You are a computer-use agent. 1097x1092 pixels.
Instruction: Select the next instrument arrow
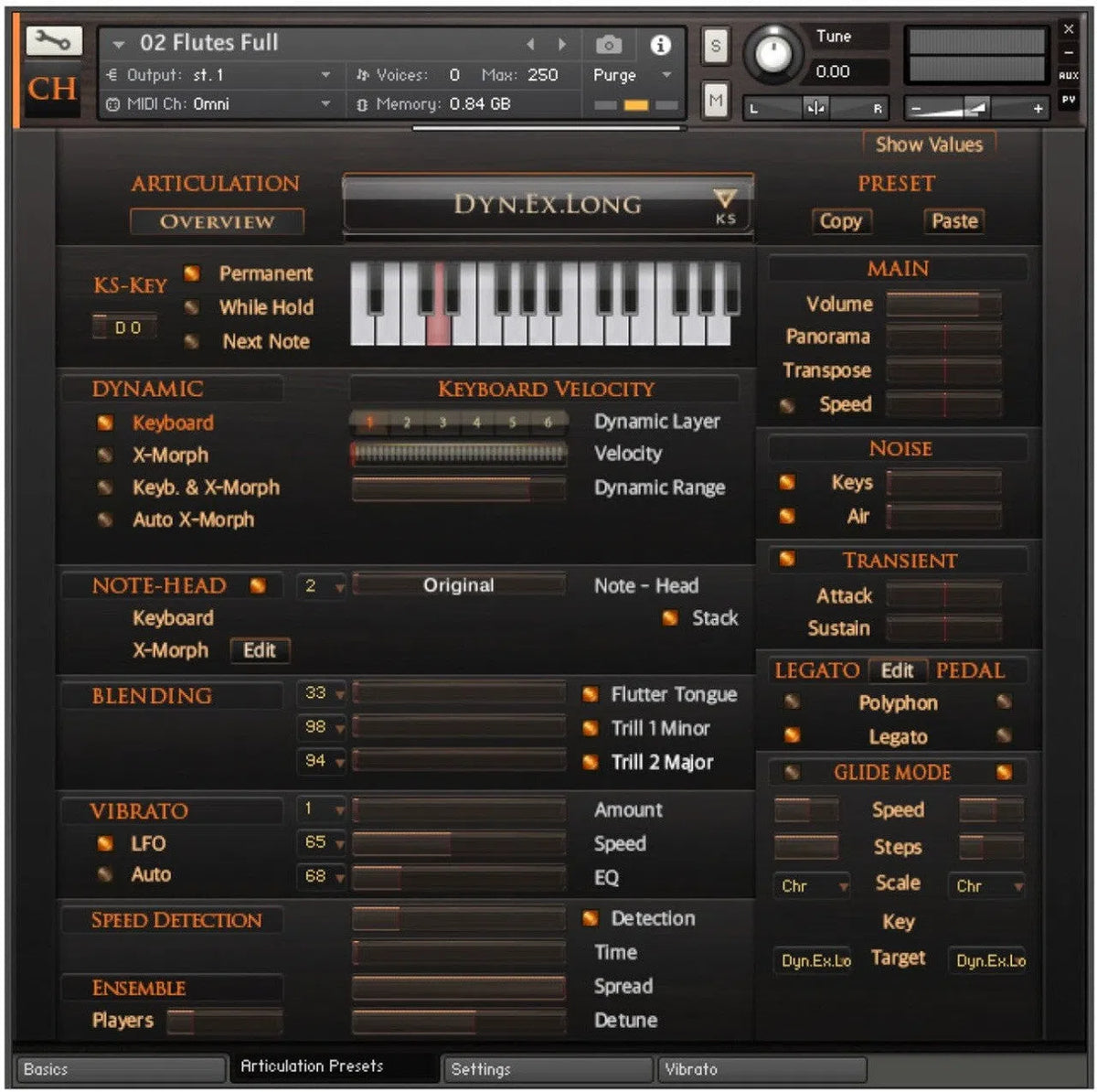(562, 45)
